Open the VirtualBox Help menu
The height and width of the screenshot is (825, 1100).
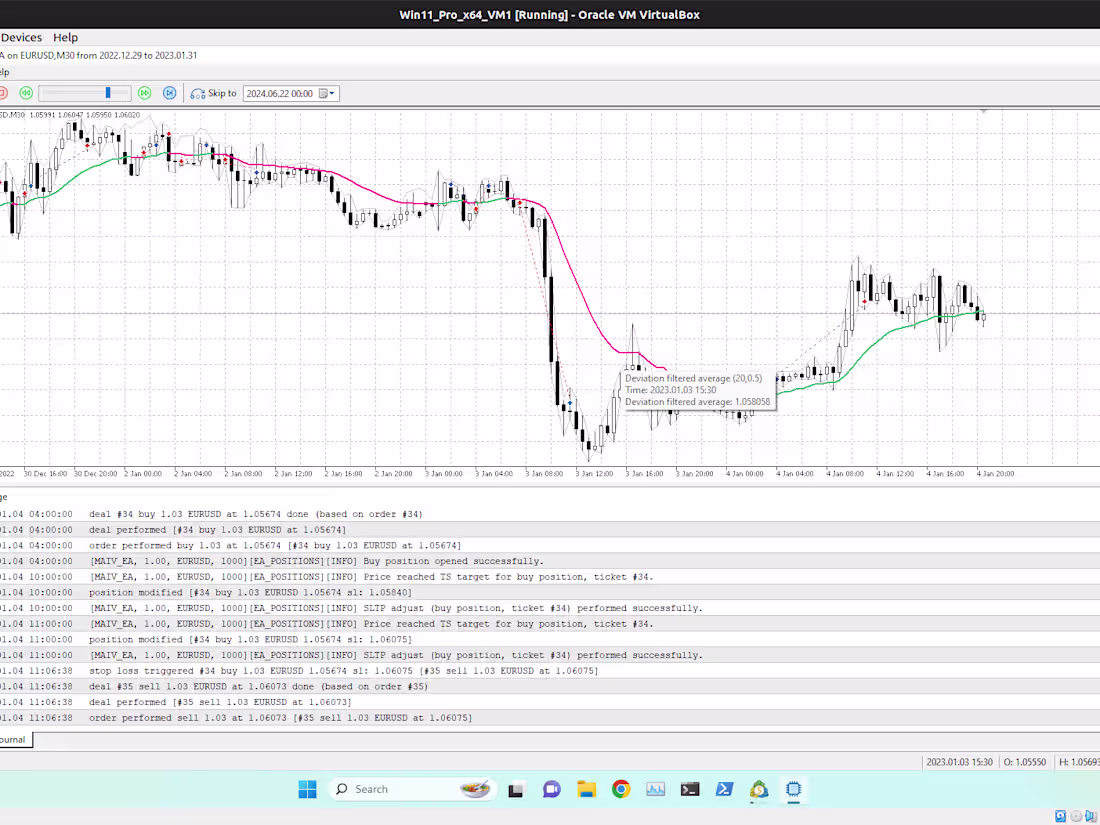click(x=65, y=37)
